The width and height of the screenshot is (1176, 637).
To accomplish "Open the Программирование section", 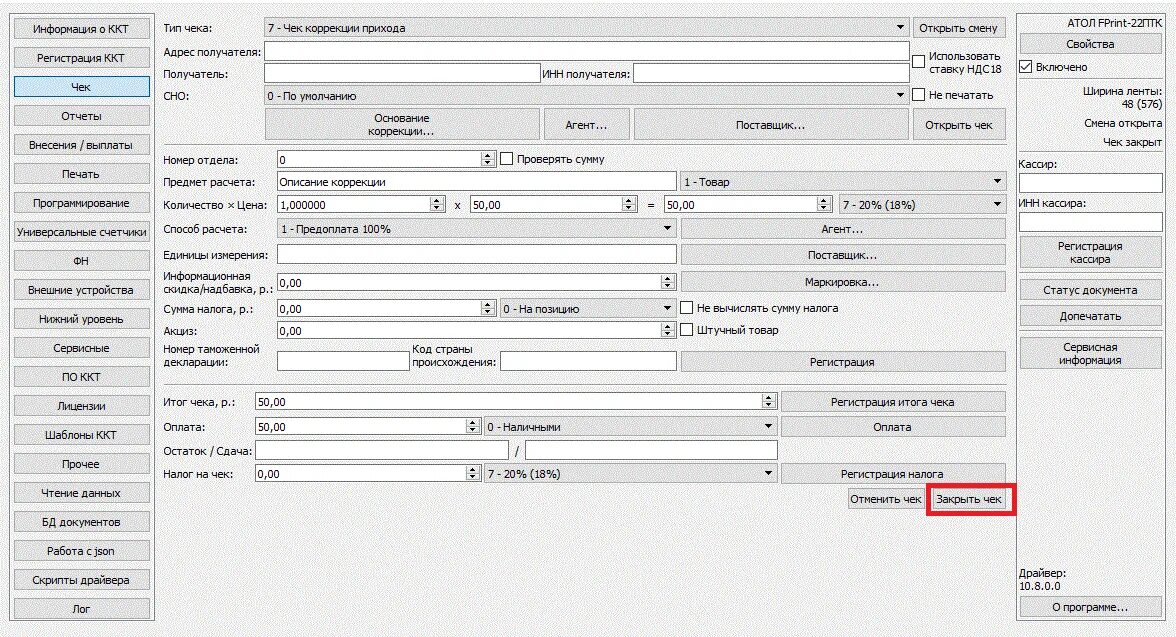I will pyautogui.click(x=81, y=203).
